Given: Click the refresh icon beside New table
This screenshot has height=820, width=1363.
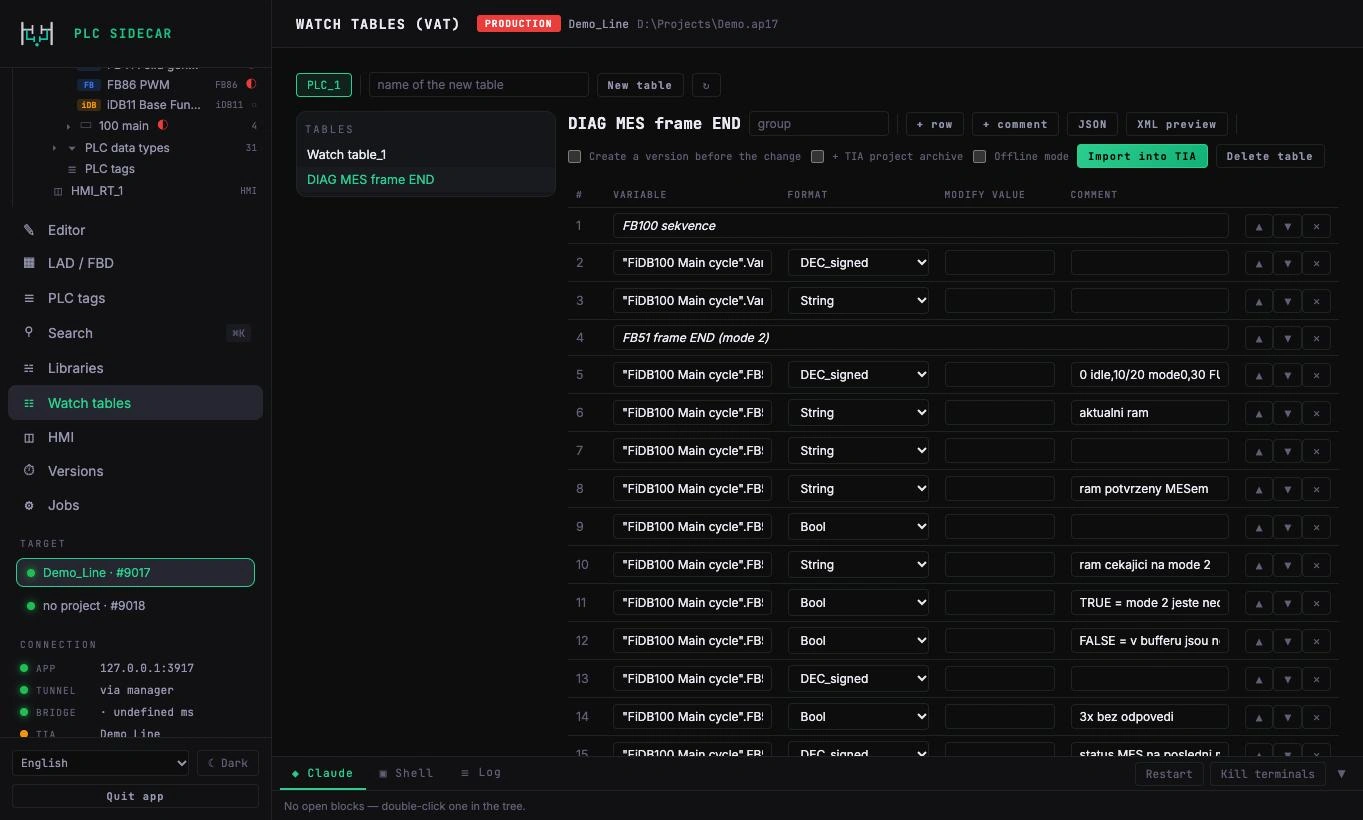Looking at the screenshot, I should pyautogui.click(x=706, y=85).
